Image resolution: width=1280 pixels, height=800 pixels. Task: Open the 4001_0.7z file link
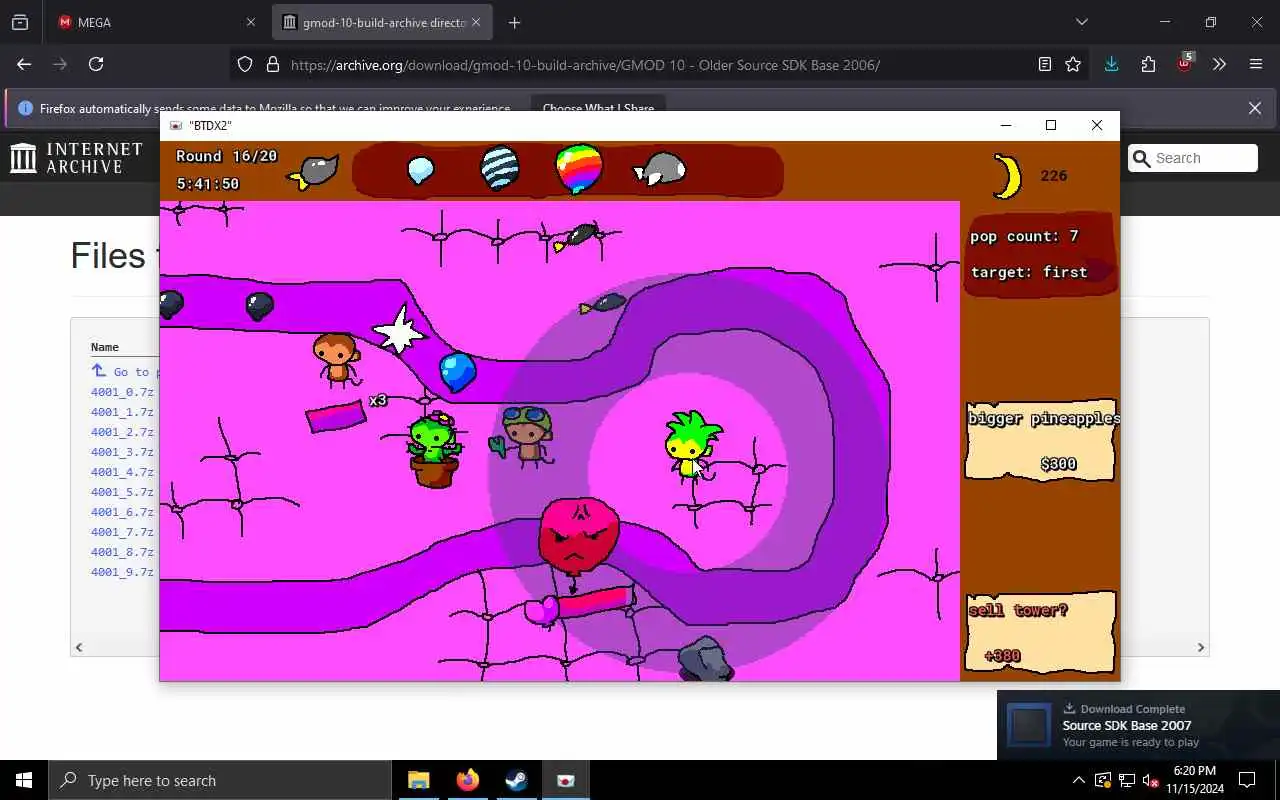[x=122, y=392]
